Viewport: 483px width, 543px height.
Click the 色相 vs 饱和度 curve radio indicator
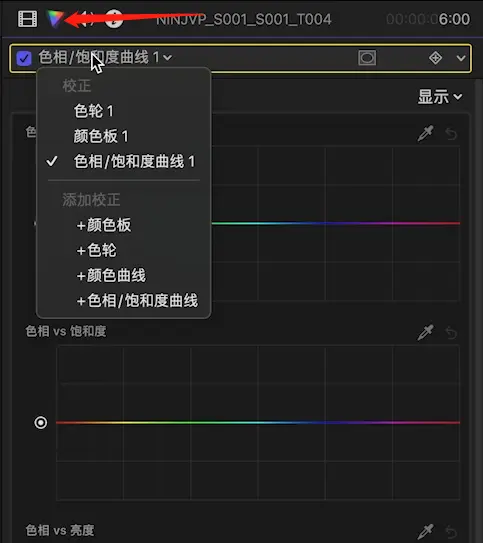point(41,422)
